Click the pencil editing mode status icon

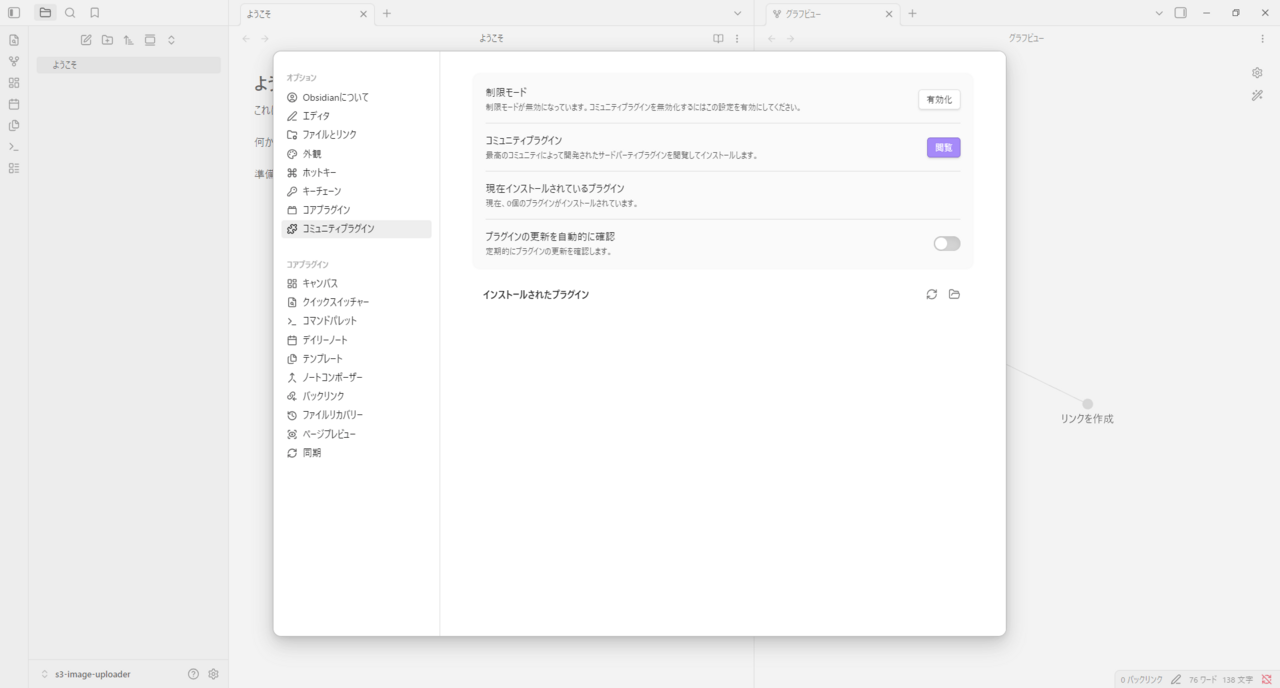coord(1176,679)
